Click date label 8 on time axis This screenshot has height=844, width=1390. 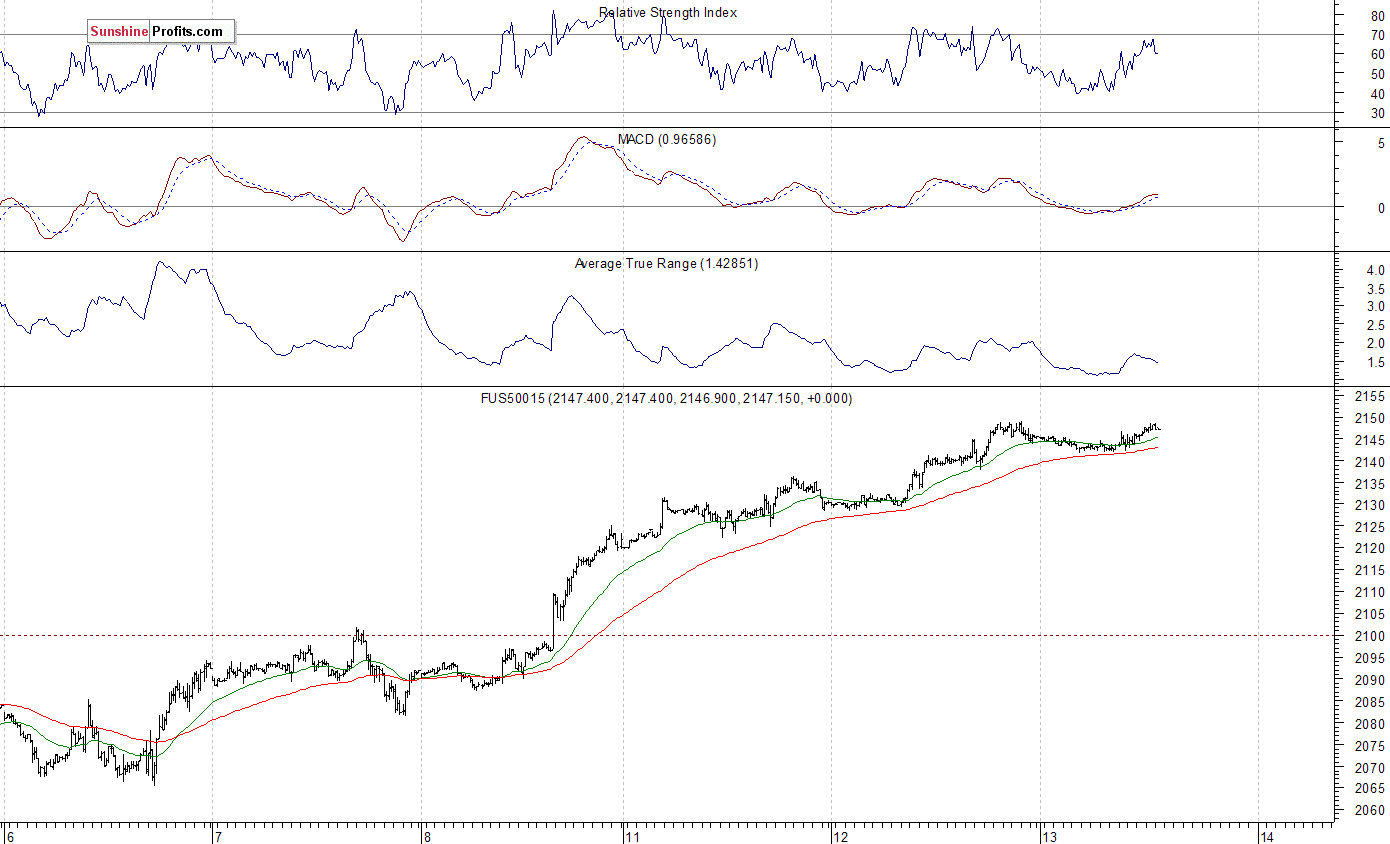click(426, 836)
